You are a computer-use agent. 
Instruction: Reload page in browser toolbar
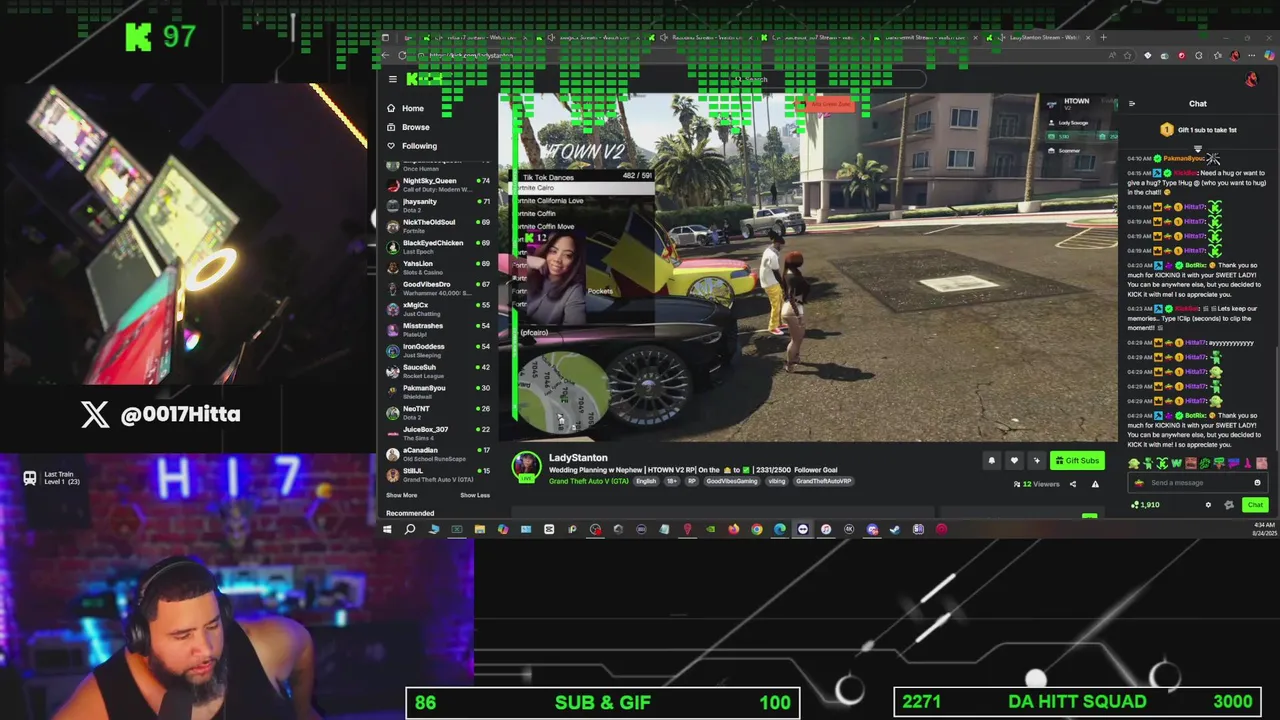(x=402, y=55)
